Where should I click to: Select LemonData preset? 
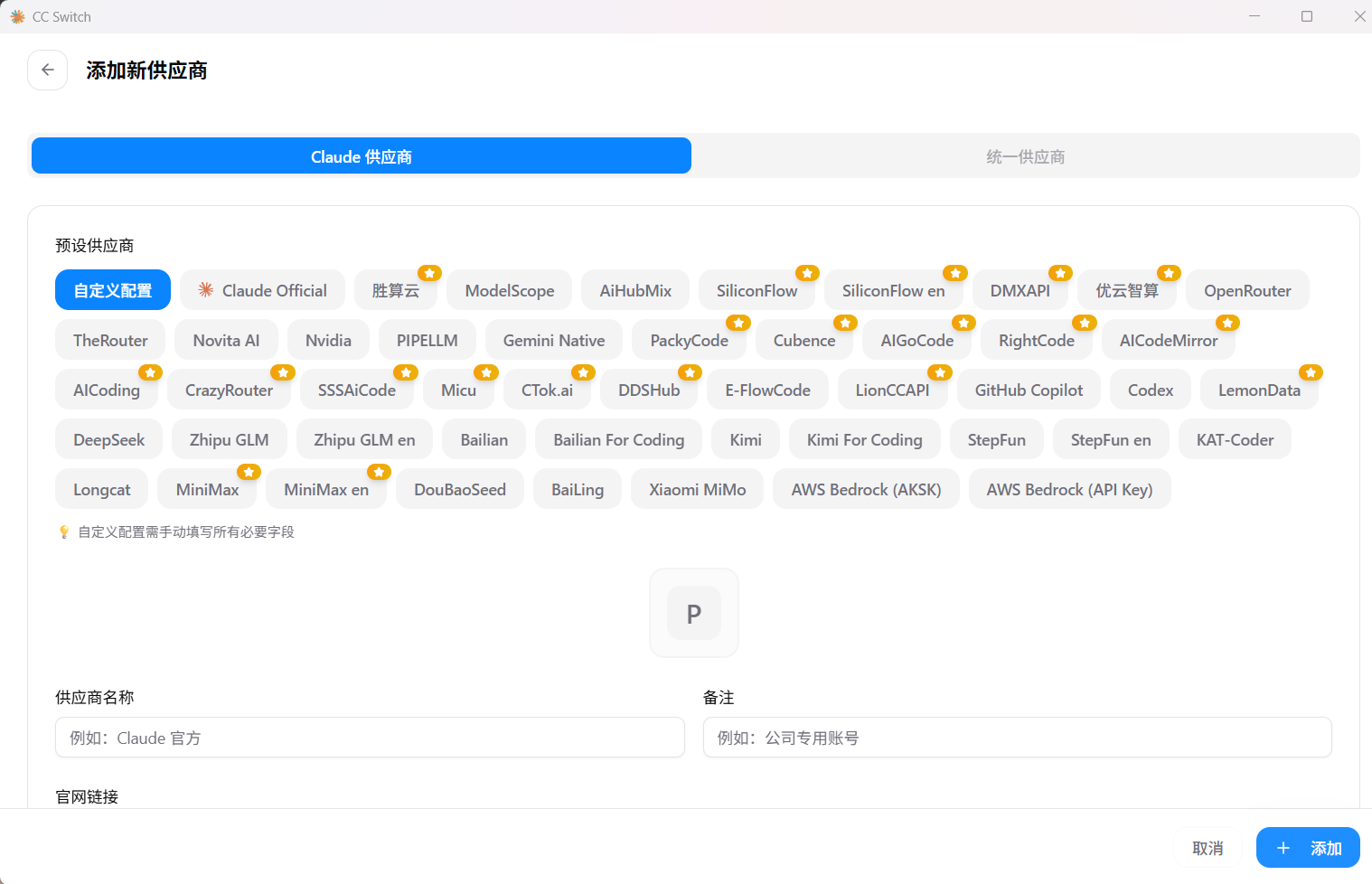click(1259, 390)
